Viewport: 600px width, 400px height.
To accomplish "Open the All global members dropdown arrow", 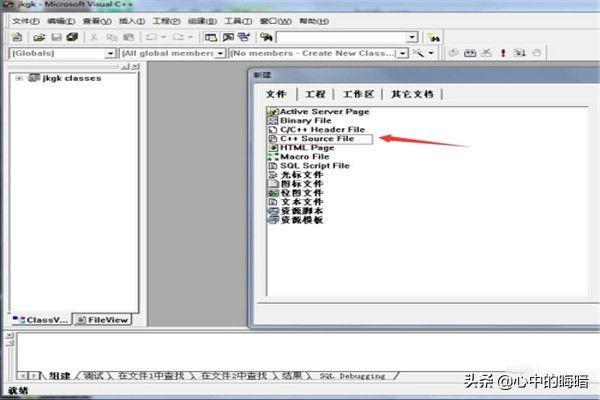I will [x=220, y=53].
